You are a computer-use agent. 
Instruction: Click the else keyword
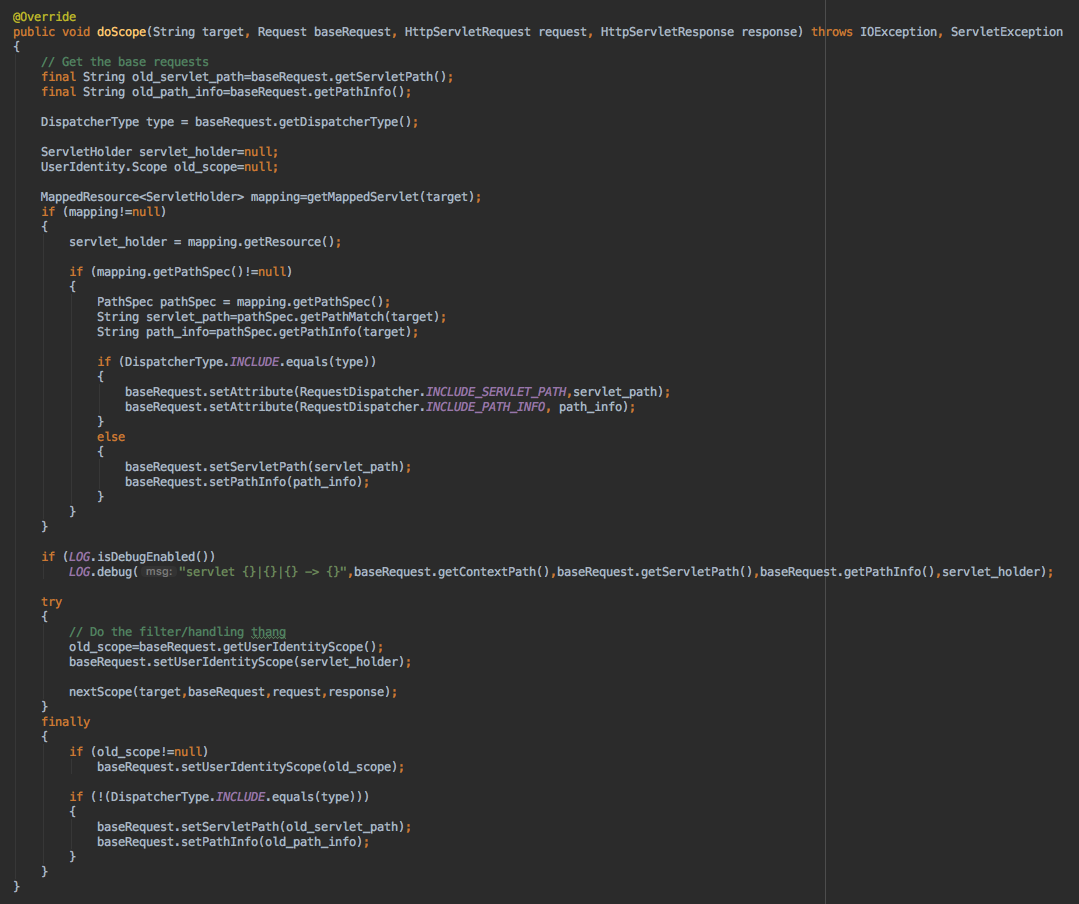(x=111, y=437)
